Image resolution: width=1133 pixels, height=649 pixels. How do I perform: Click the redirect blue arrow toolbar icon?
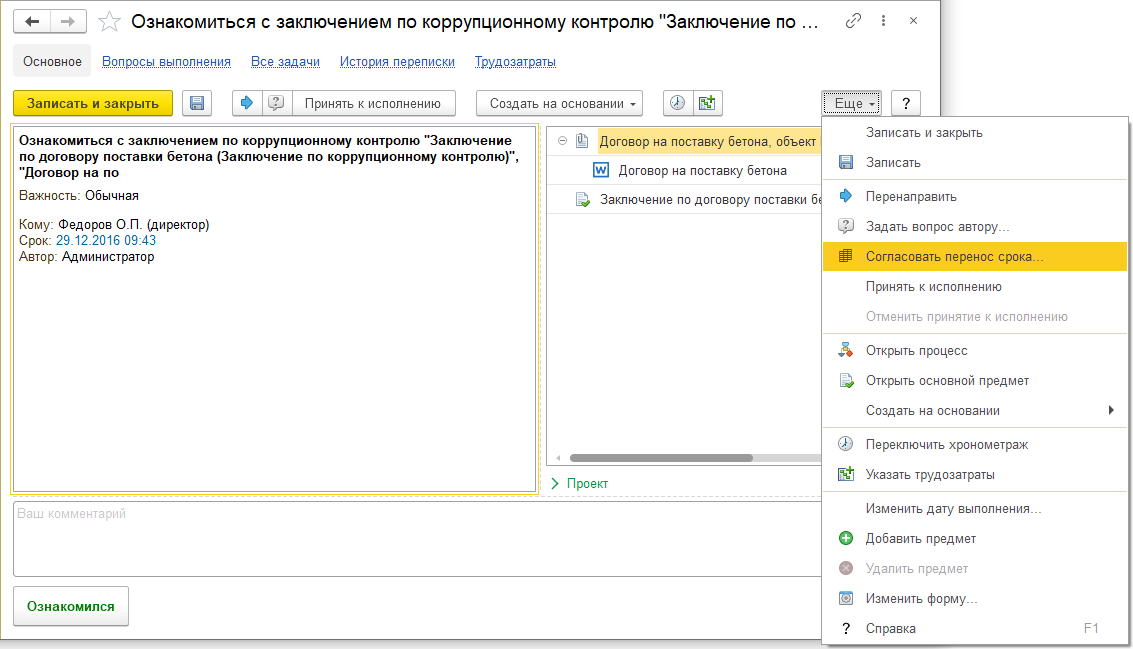click(247, 103)
